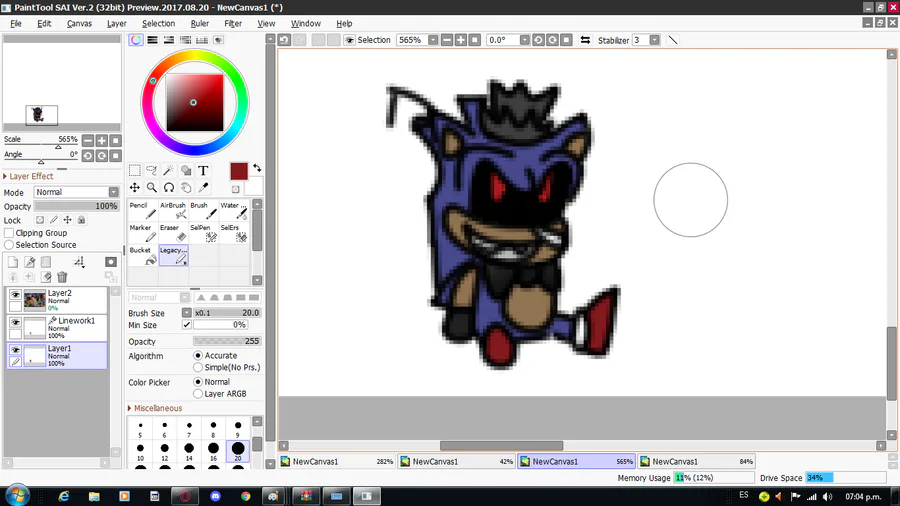900x506 pixels.
Task: Select the Lasso tool
Action: click(x=152, y=170)
